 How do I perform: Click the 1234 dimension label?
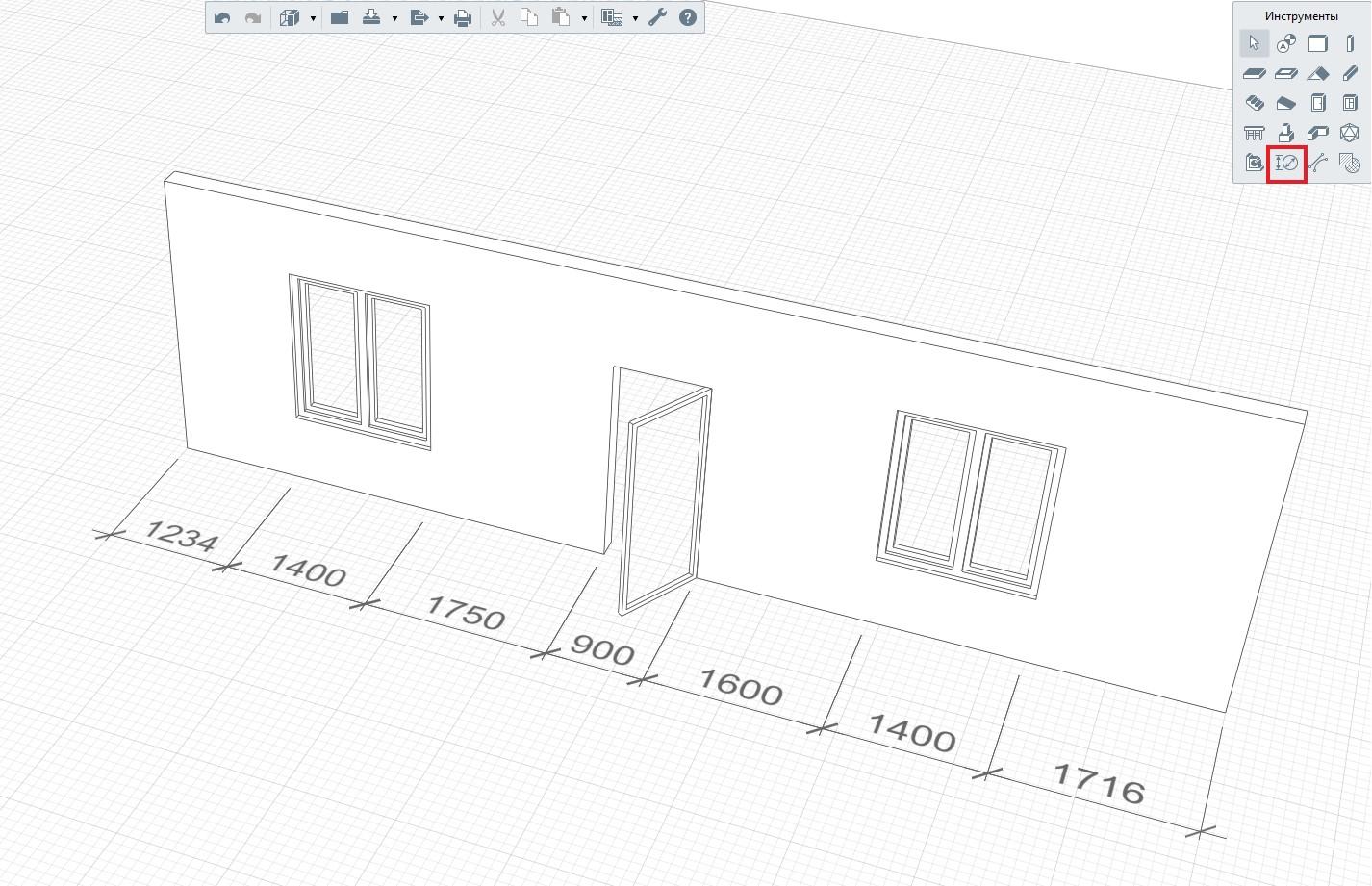(x=181, y=536)
